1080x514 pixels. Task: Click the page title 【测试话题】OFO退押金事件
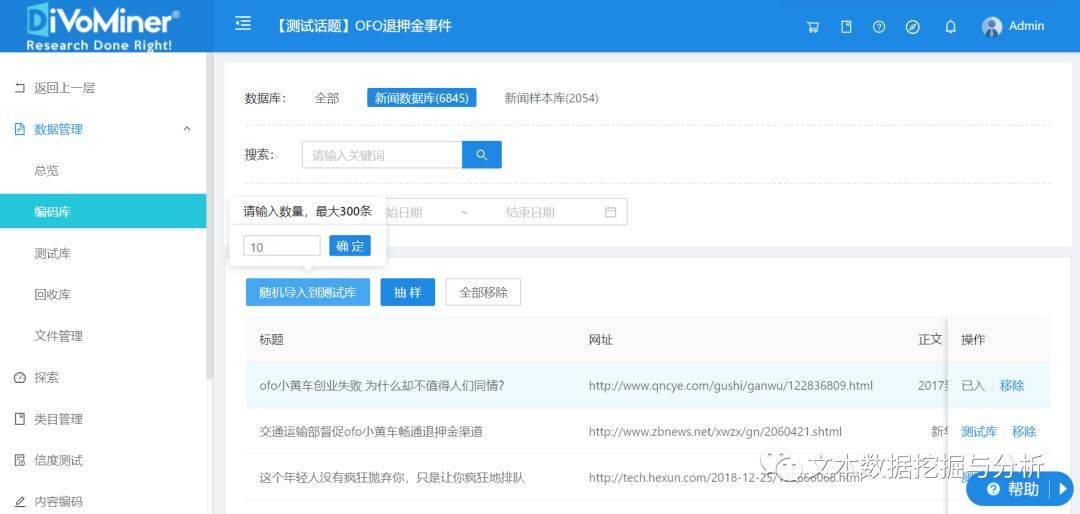tap(362, 26)
